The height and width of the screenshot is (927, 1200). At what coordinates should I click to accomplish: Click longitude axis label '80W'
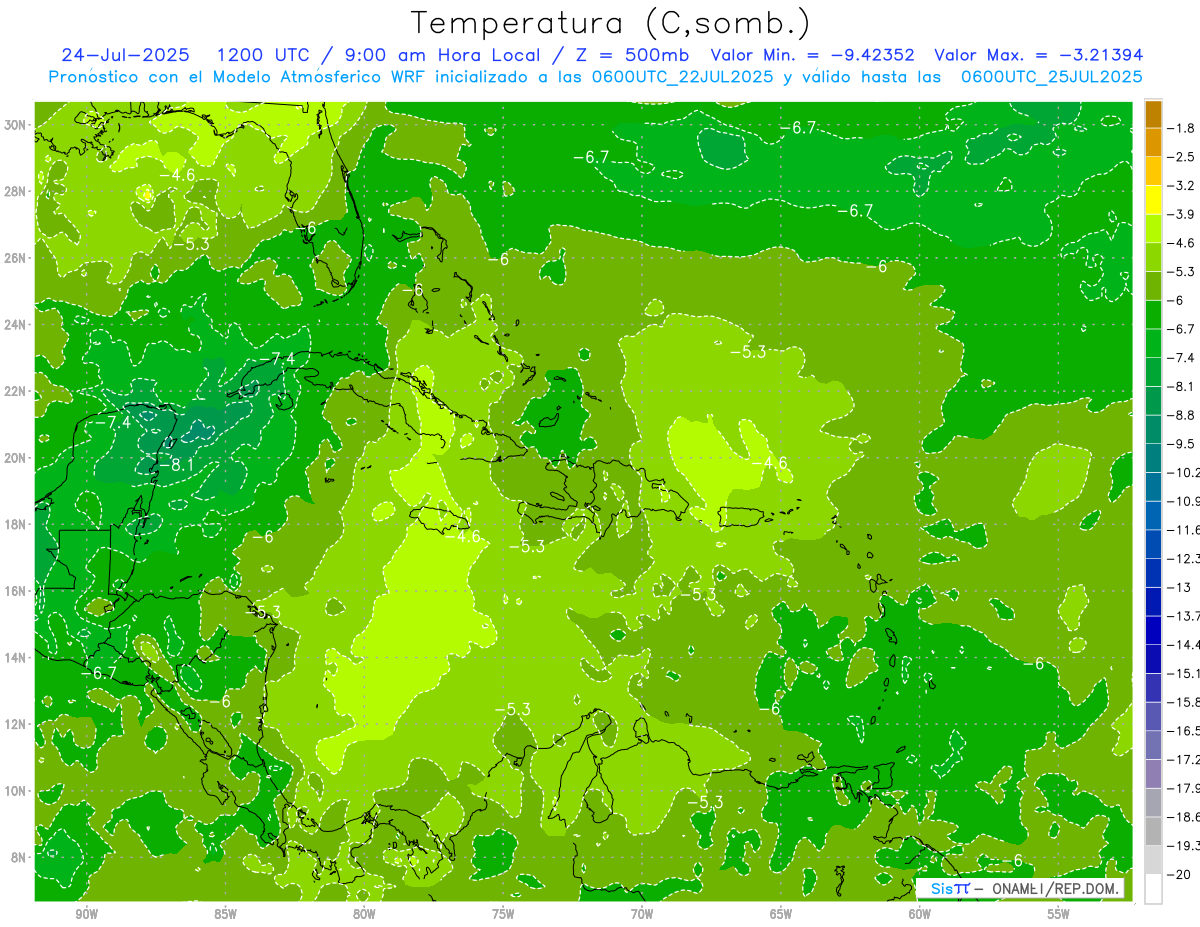(x=364, y=915)
